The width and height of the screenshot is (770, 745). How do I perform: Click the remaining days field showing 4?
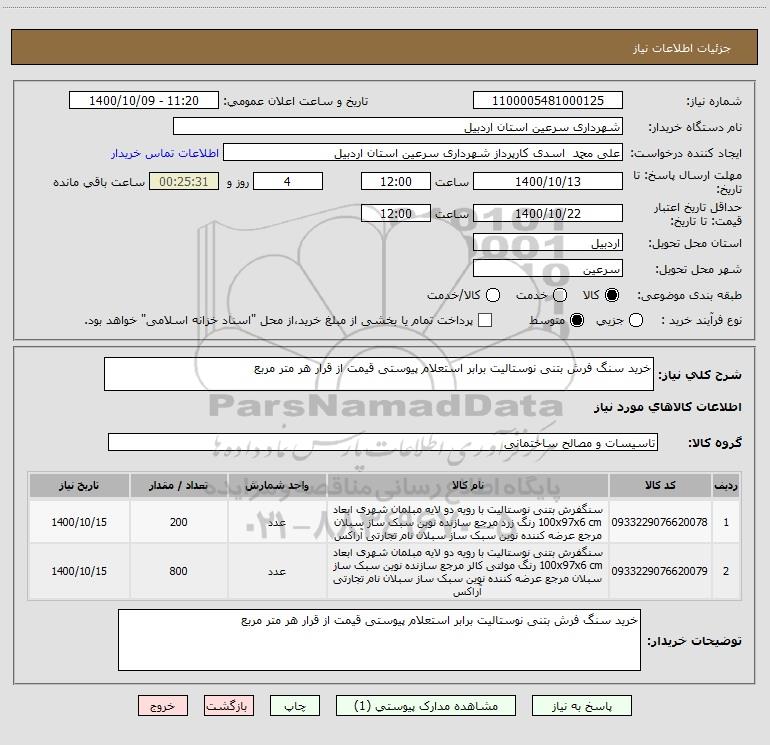pos(288,181)
